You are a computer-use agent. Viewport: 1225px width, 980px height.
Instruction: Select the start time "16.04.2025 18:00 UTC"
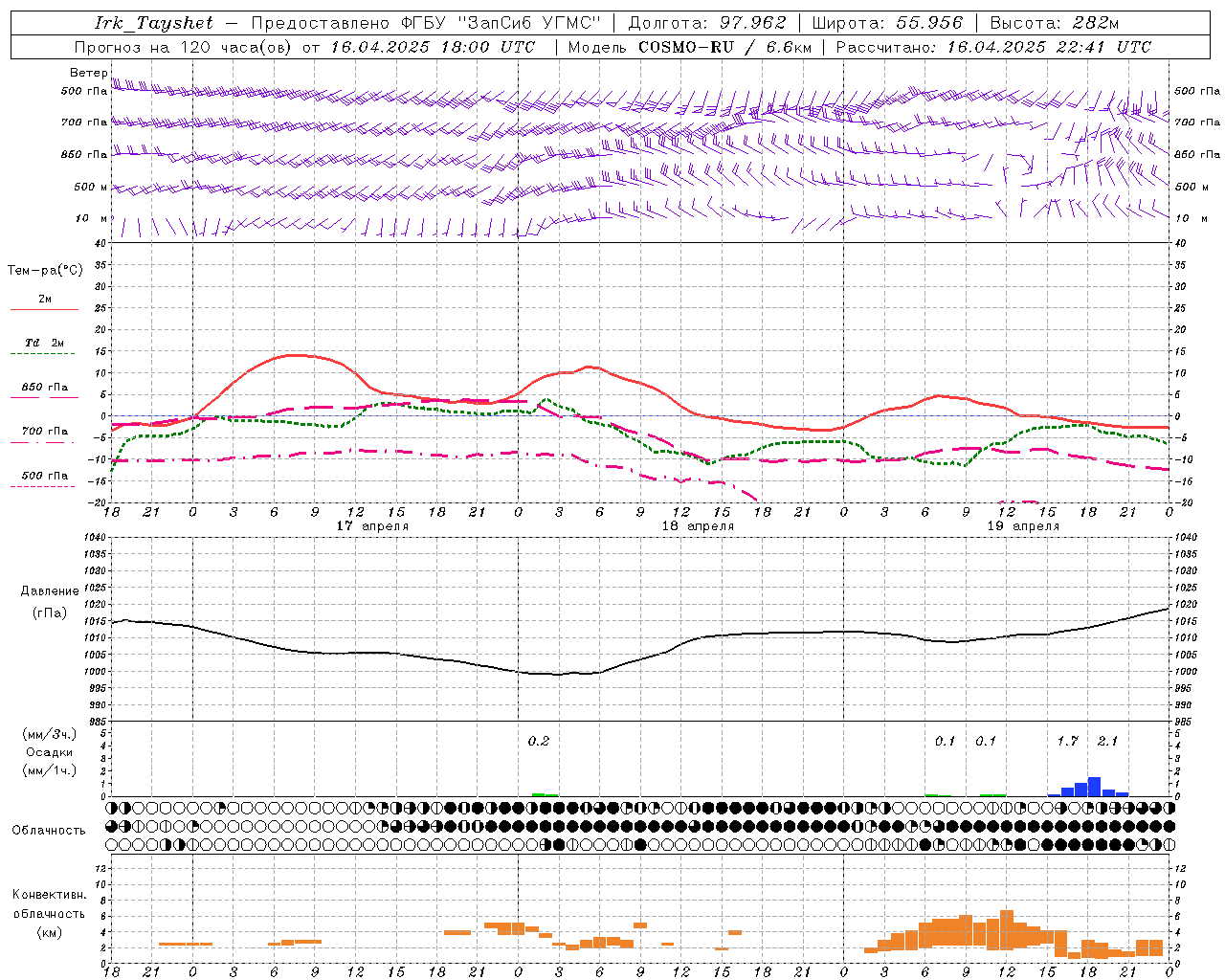433,47
